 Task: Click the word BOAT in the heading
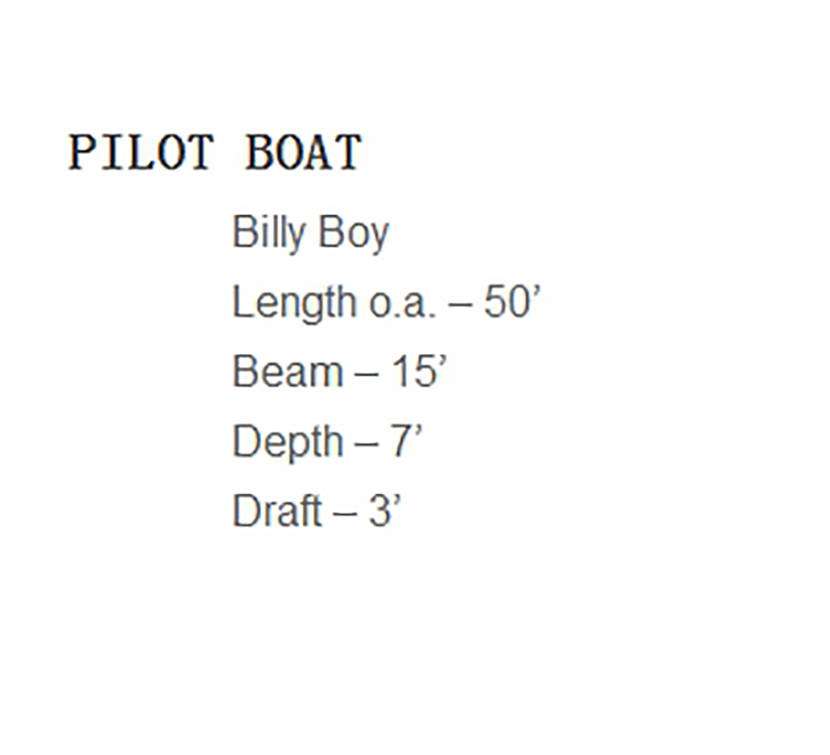tap(302, 153)
